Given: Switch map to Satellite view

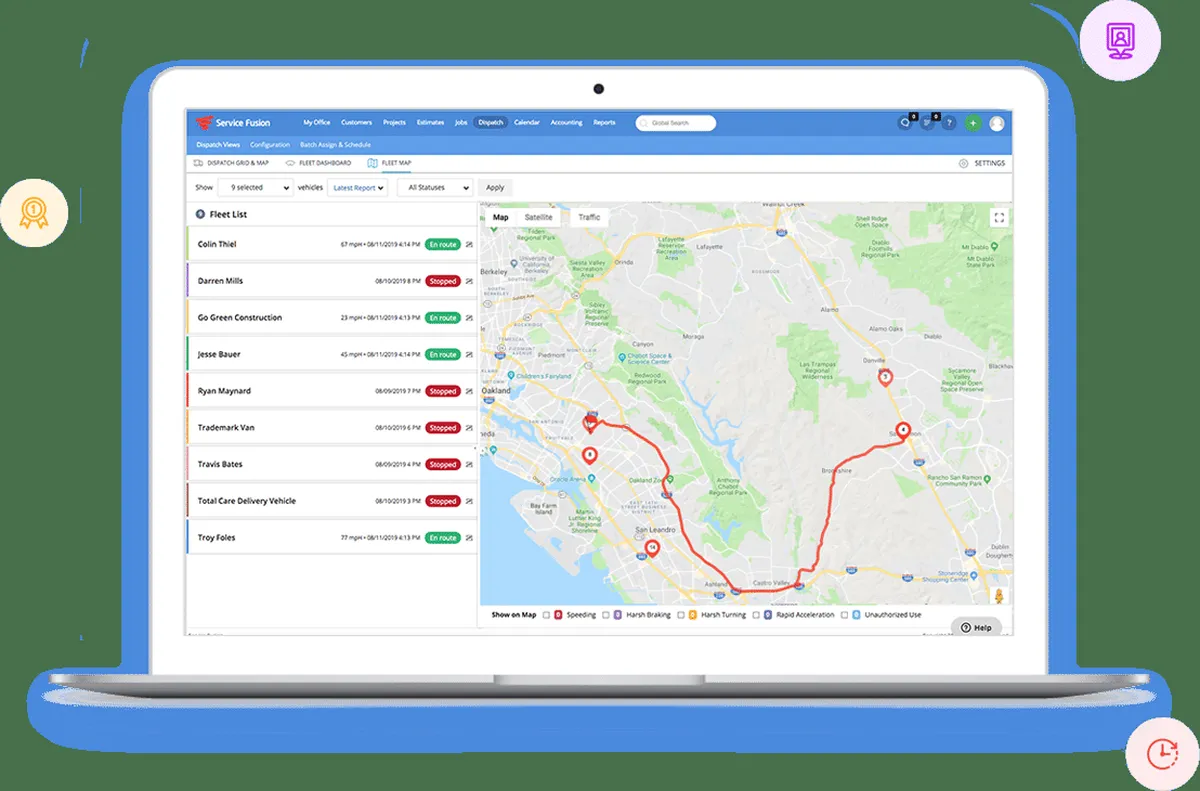Looking at the screenshot, I should [x=538, y=217].
